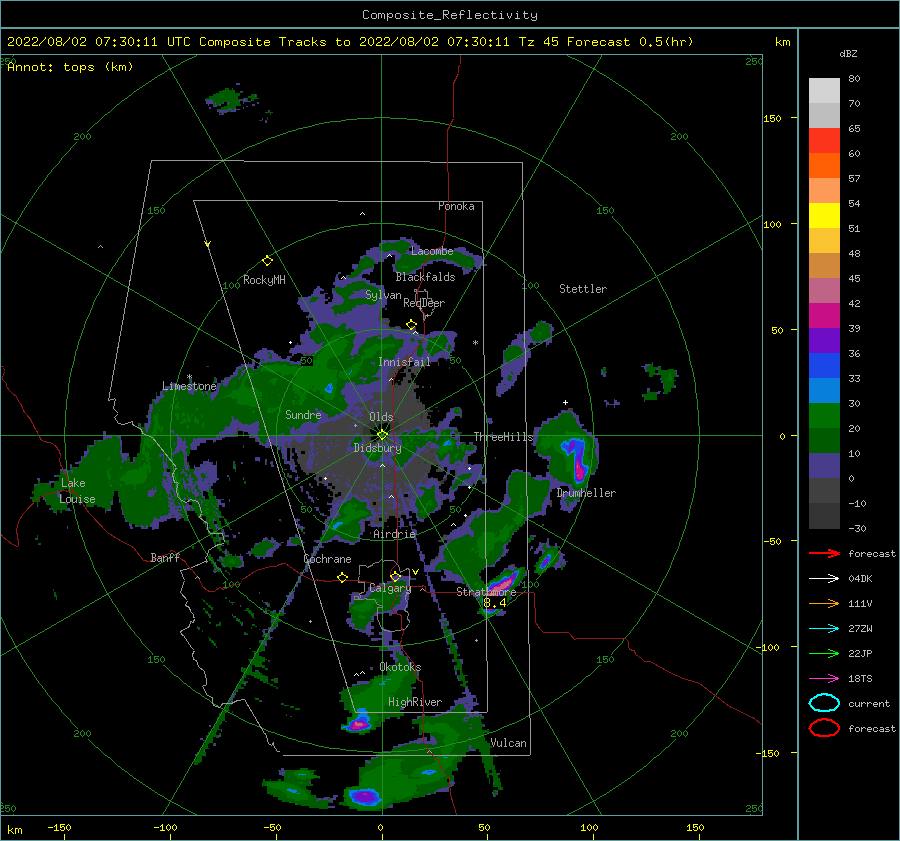Screen dimensions: 900x841
Task: Click the magenta 42–39 dBZ swatch
Action: [824, 315]
